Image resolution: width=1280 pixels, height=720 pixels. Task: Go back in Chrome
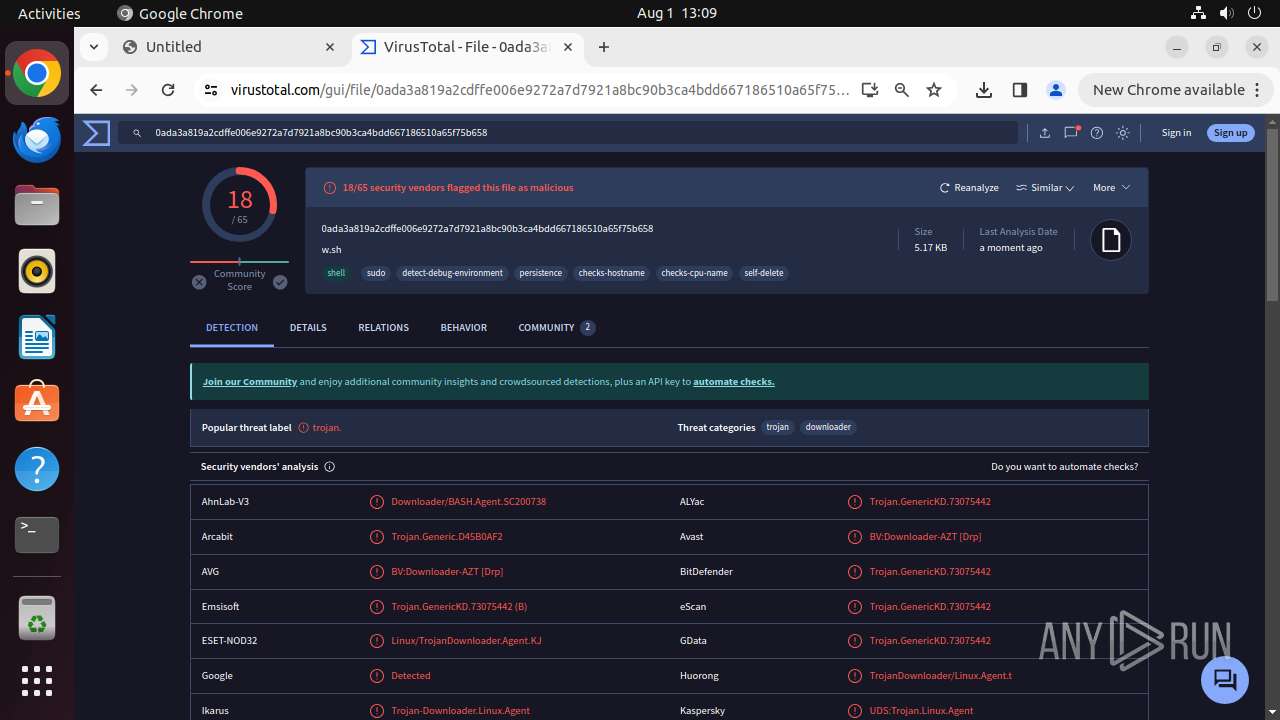click(x=96, y=90)
